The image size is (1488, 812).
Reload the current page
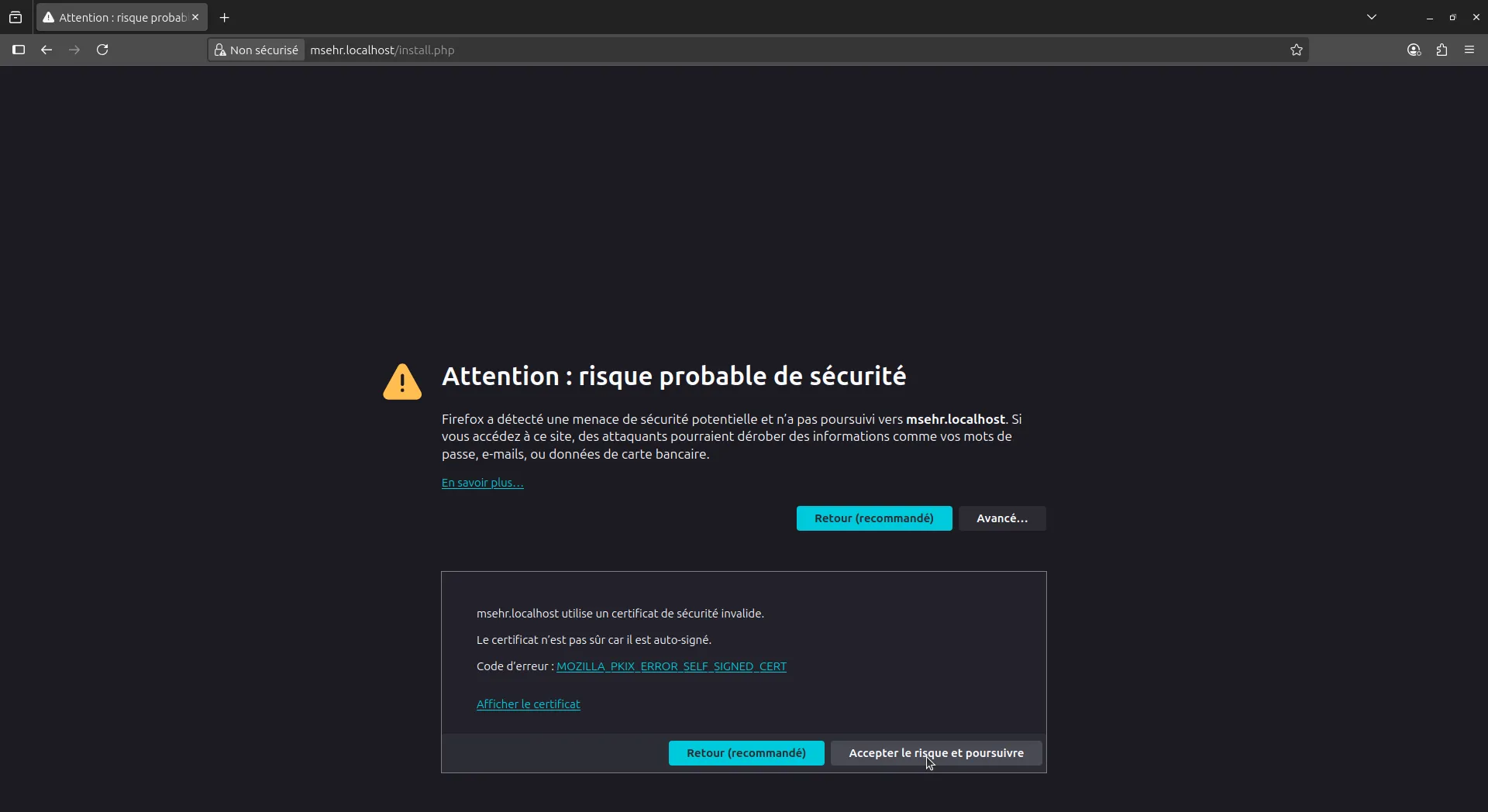102,50
